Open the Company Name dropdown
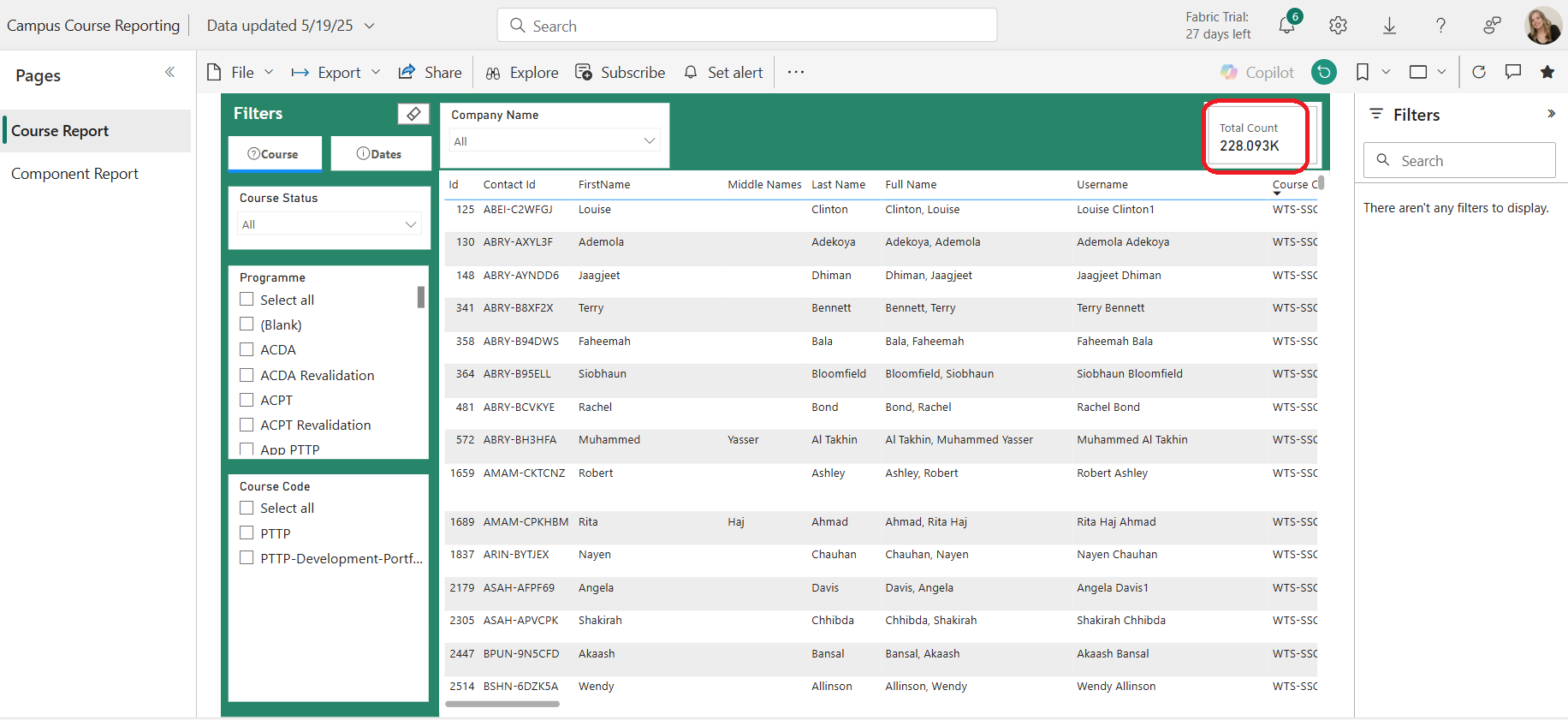 click(x=554, y=141)
